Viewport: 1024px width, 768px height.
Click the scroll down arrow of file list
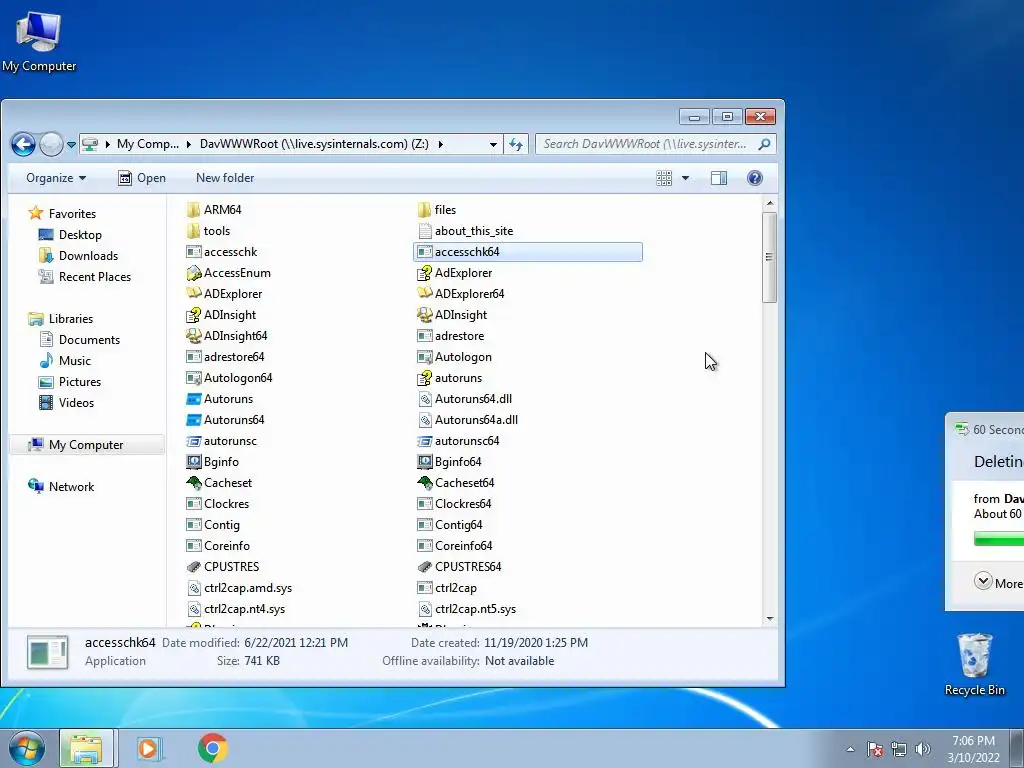pyautogui.click(x=769, y=618)
